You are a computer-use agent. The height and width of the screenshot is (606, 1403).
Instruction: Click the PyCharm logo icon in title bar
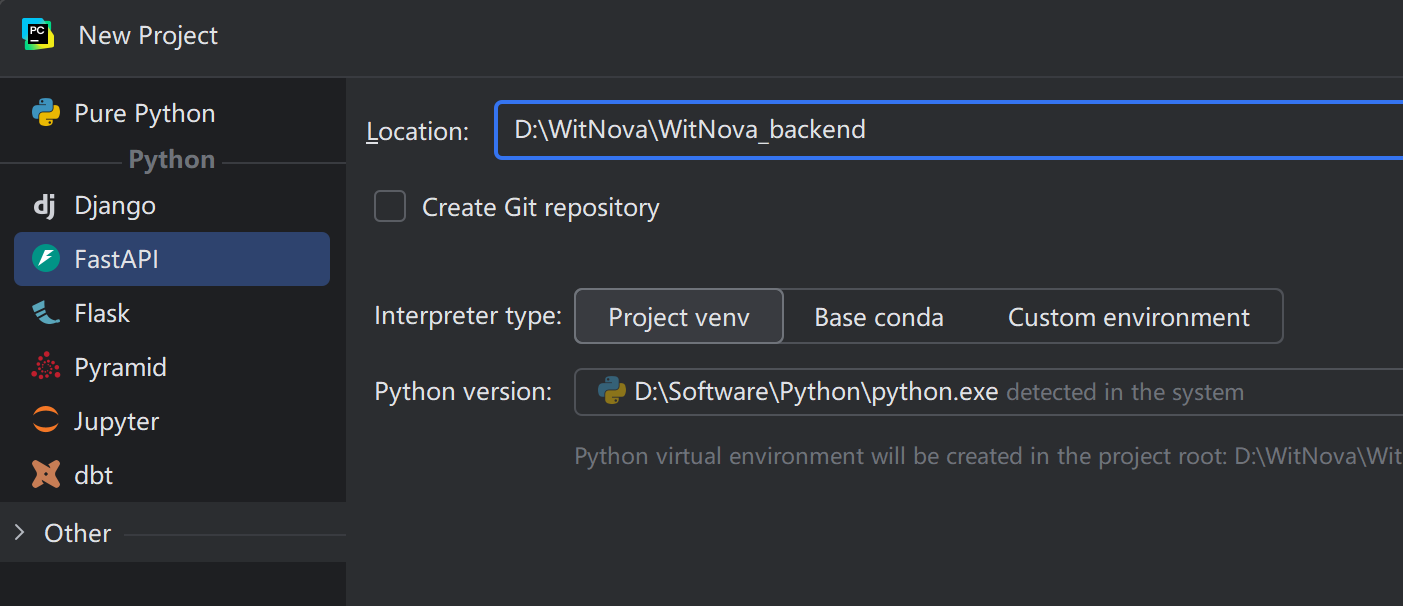click(x=38, y=34)
